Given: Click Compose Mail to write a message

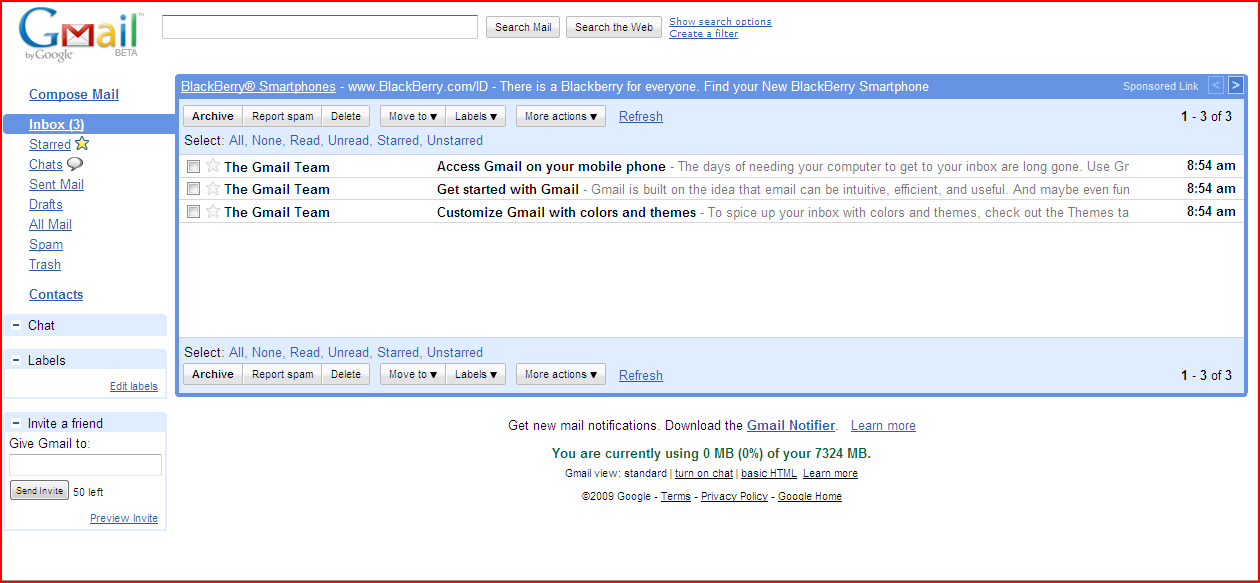Looking at the screenshot, I should (x=74, y=94).
